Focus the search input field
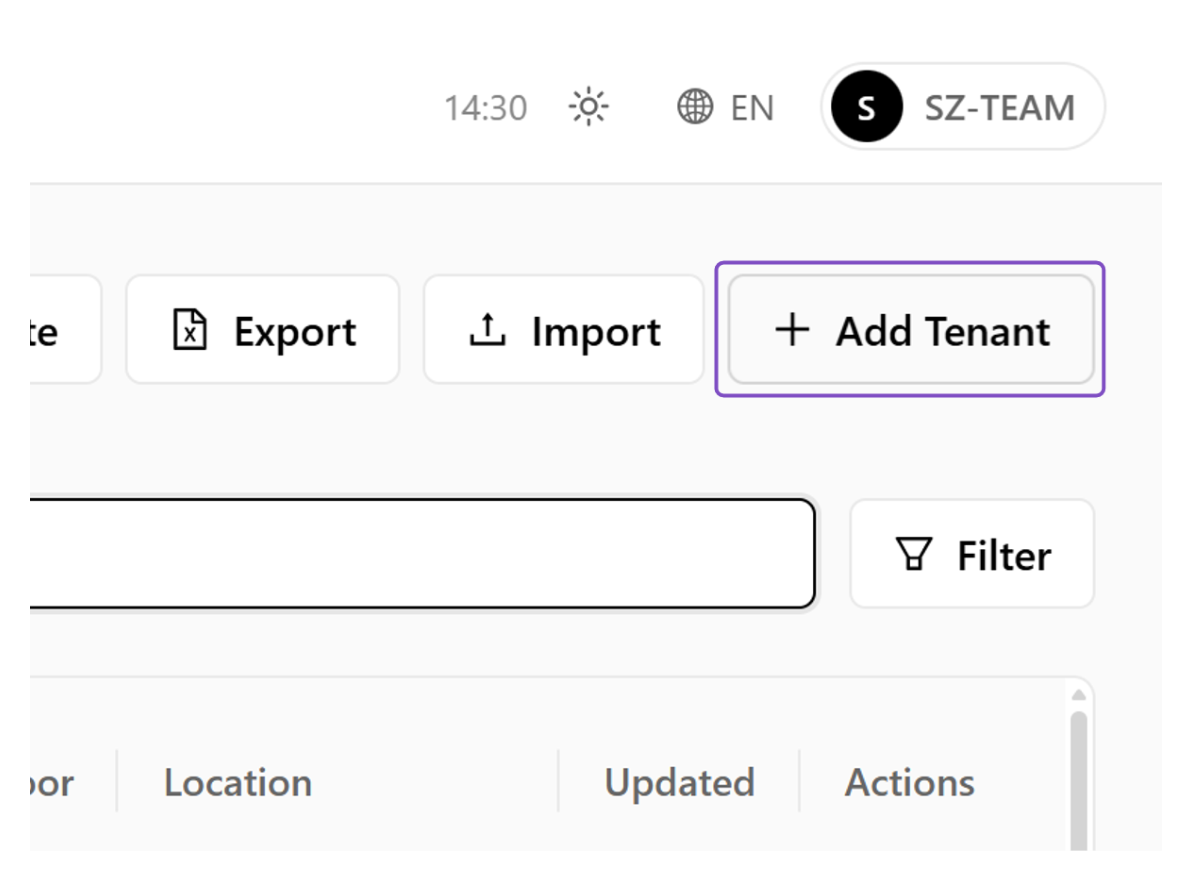This screenshot has height=881, width=1192. coord(422,553)
